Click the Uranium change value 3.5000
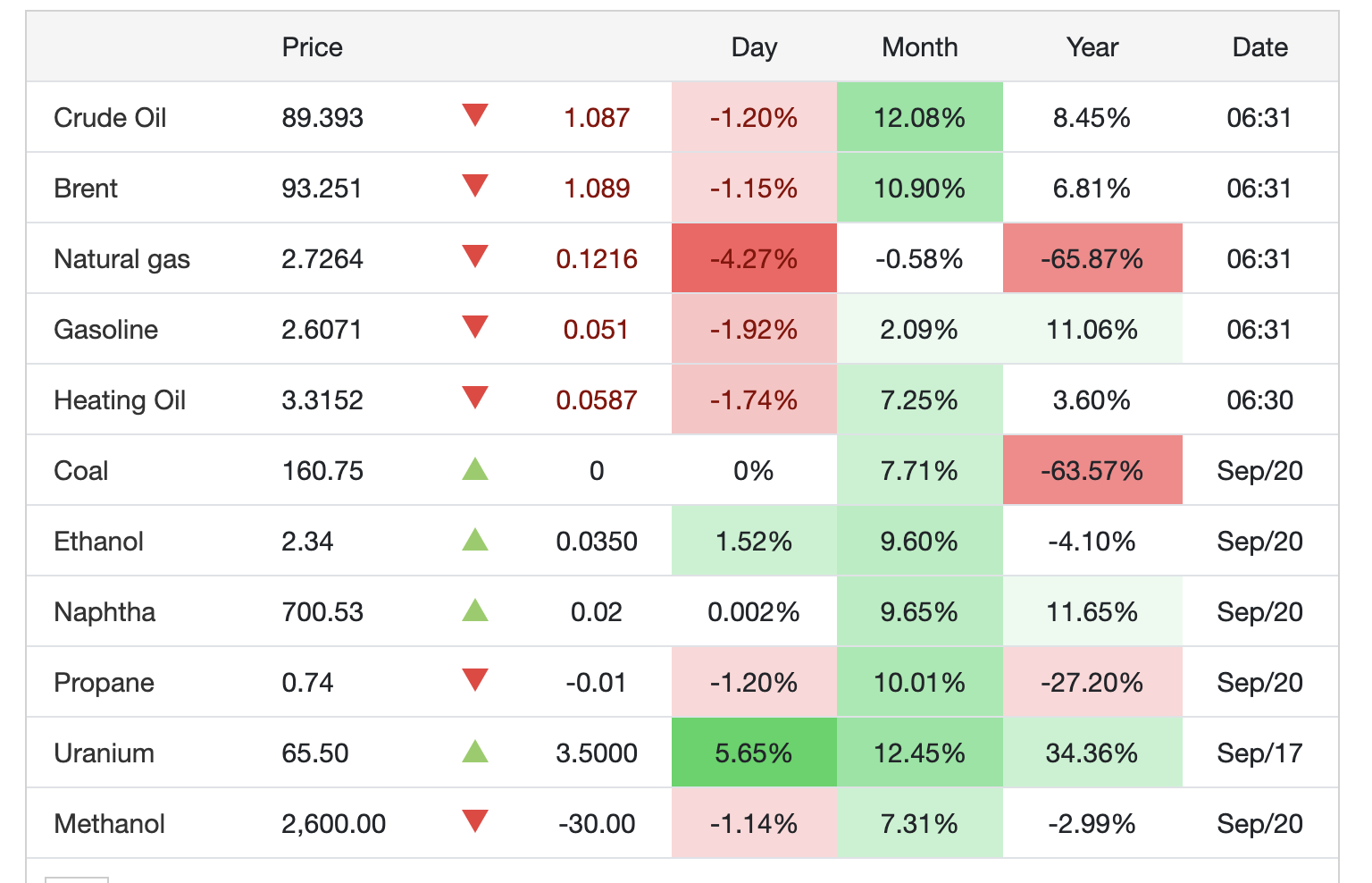Screen dimensions: 1372x883 (597, 753)
